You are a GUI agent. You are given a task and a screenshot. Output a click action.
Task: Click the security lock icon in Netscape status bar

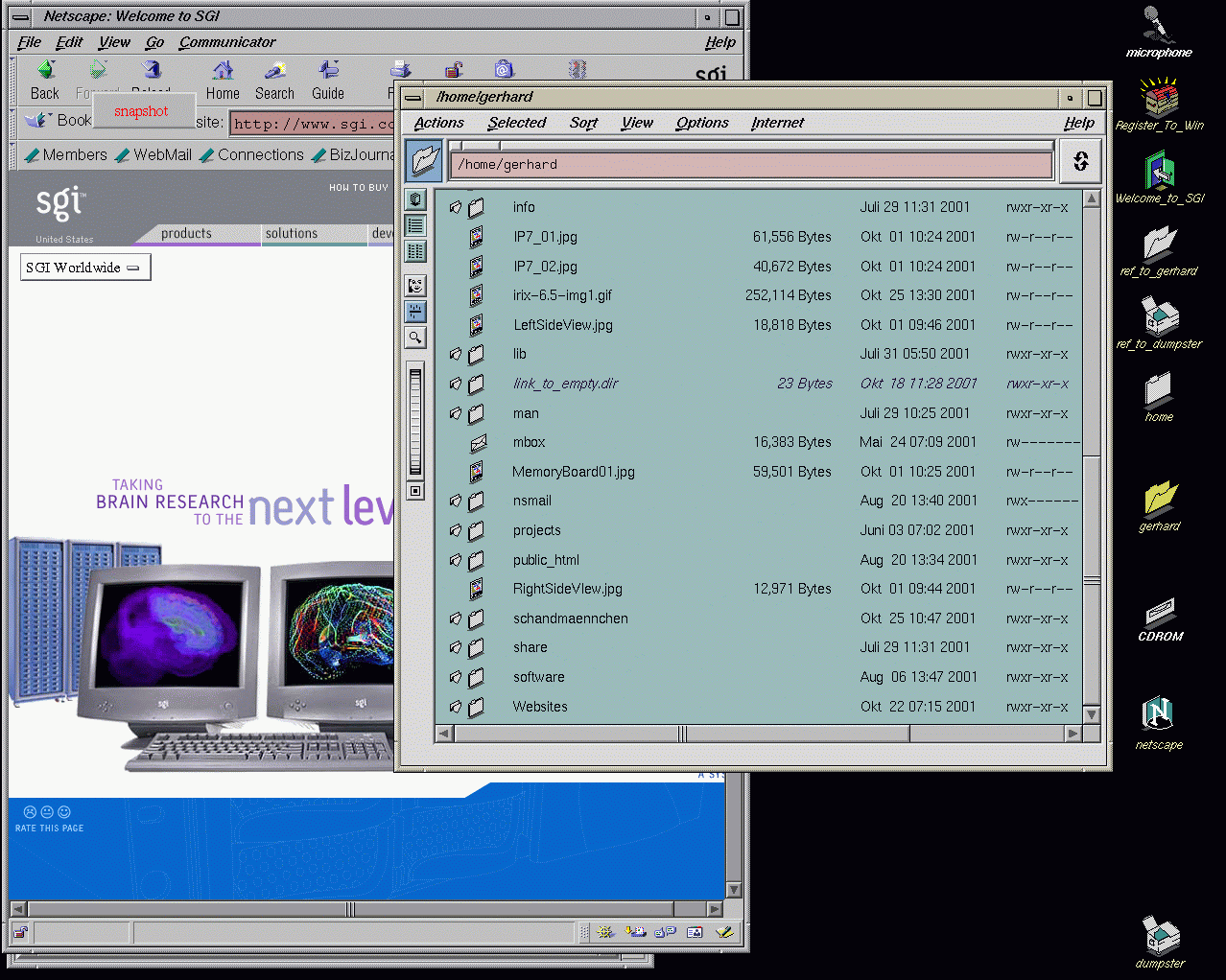click(x=20, y=932)
